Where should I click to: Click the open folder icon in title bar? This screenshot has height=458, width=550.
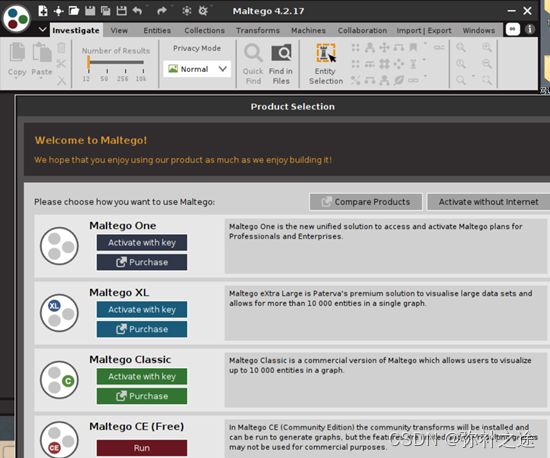tap(74, 11)
